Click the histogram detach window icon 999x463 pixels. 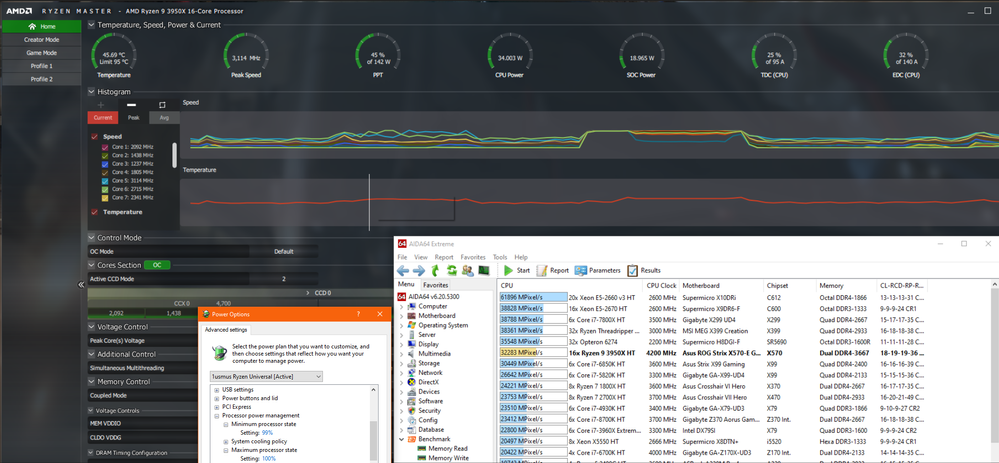point(162,104)
